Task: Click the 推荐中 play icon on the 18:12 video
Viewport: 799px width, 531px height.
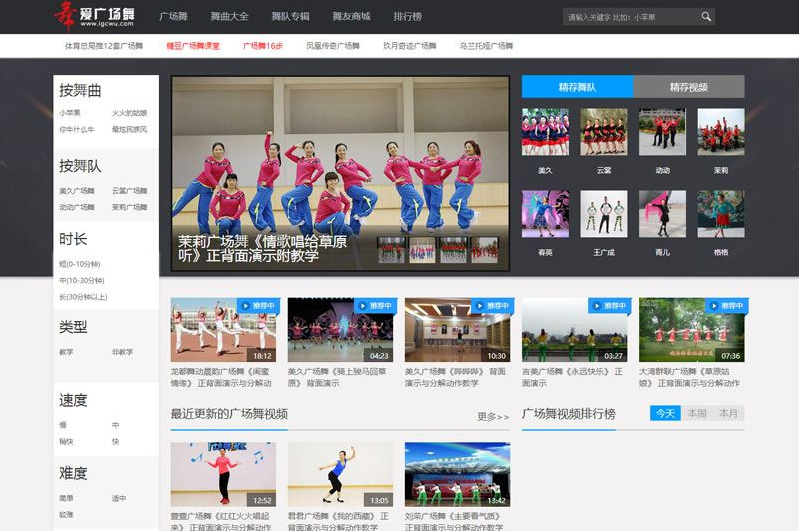Action: click(246, 306)
